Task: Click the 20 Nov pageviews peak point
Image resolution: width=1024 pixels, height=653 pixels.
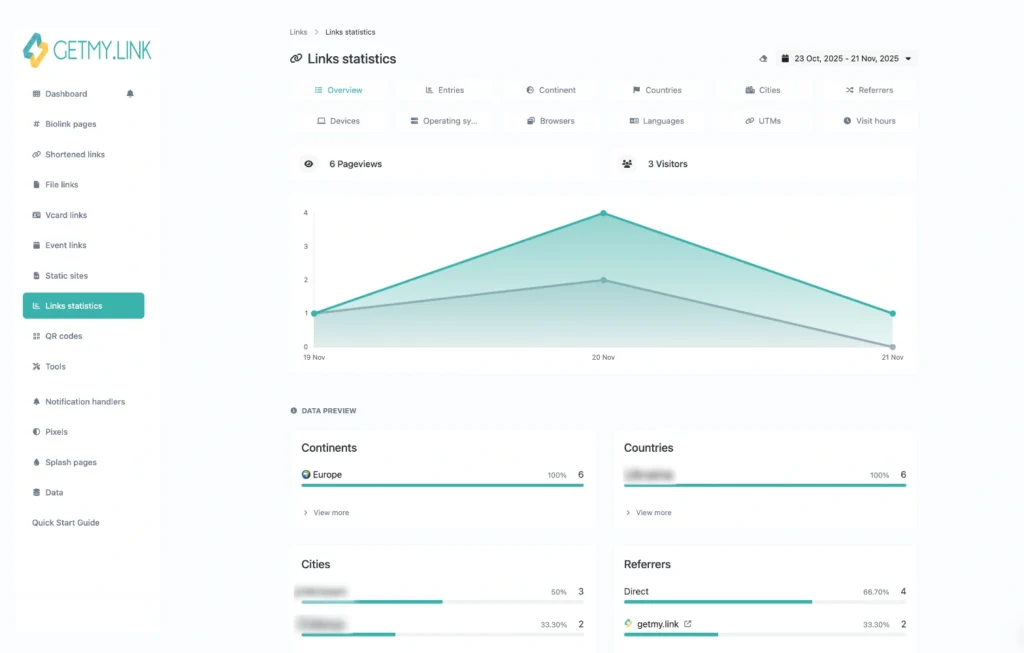Action: [x=603, y=213]
